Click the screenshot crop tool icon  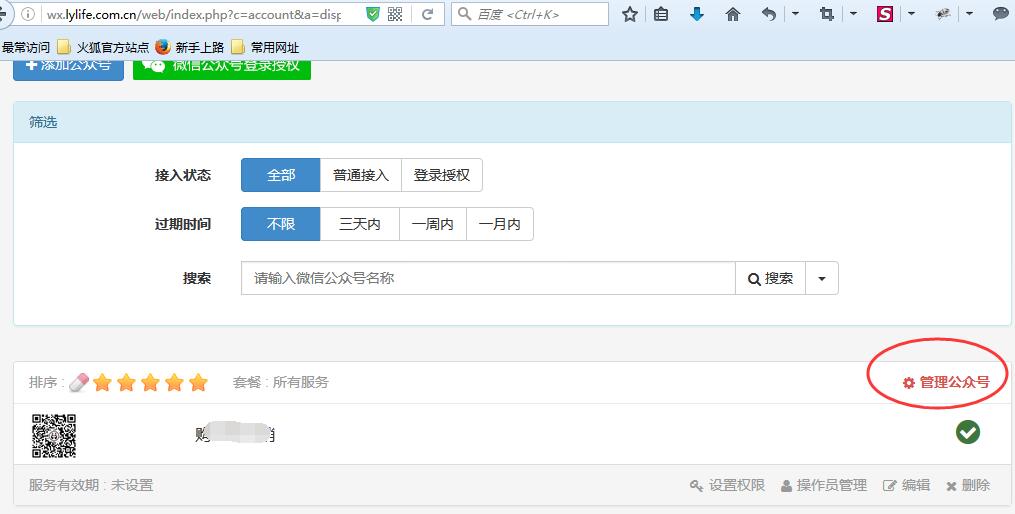click(826, 14)
